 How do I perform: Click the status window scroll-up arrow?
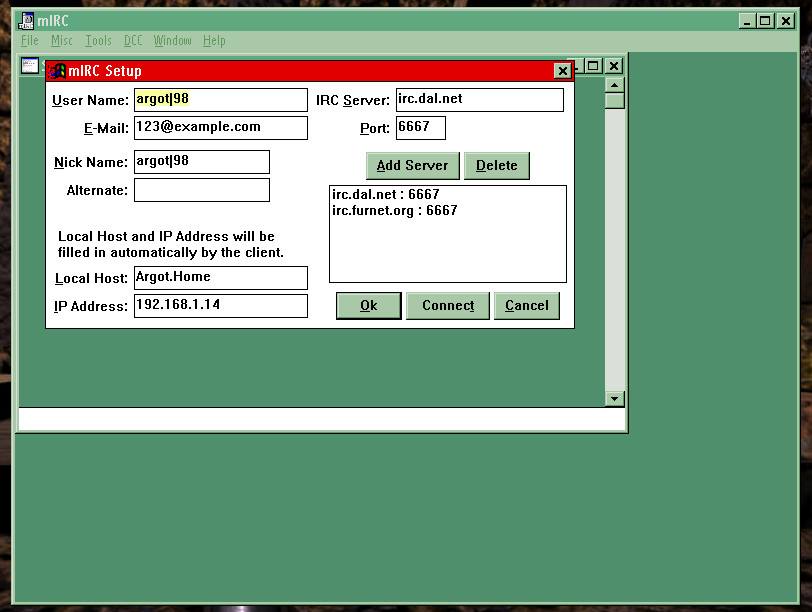pos(615,84)
